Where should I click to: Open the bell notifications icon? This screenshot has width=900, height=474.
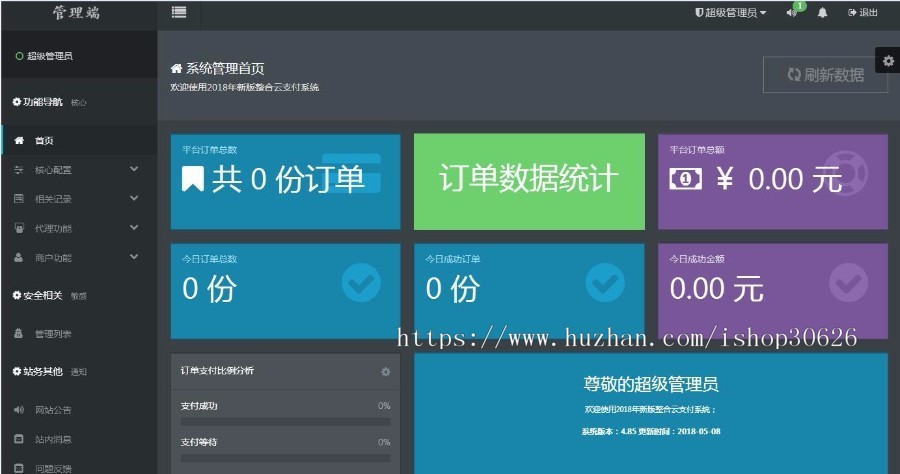[x=823, y=13]
